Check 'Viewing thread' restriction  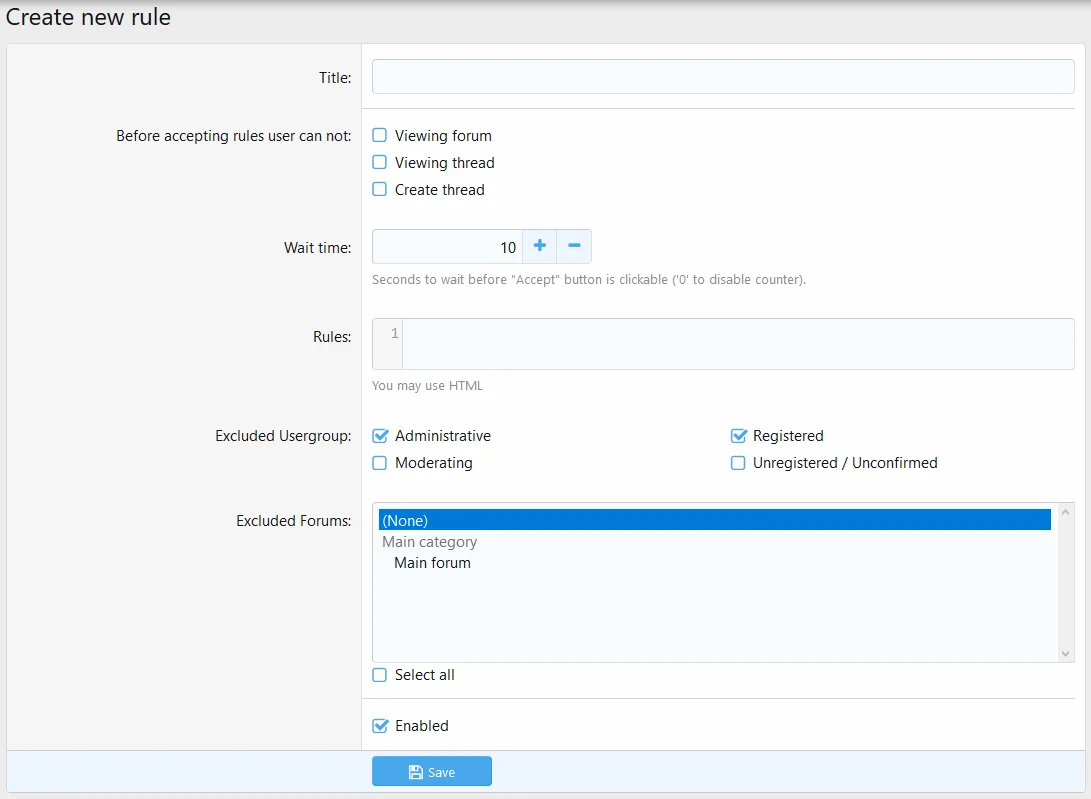[x=379, y=162]
